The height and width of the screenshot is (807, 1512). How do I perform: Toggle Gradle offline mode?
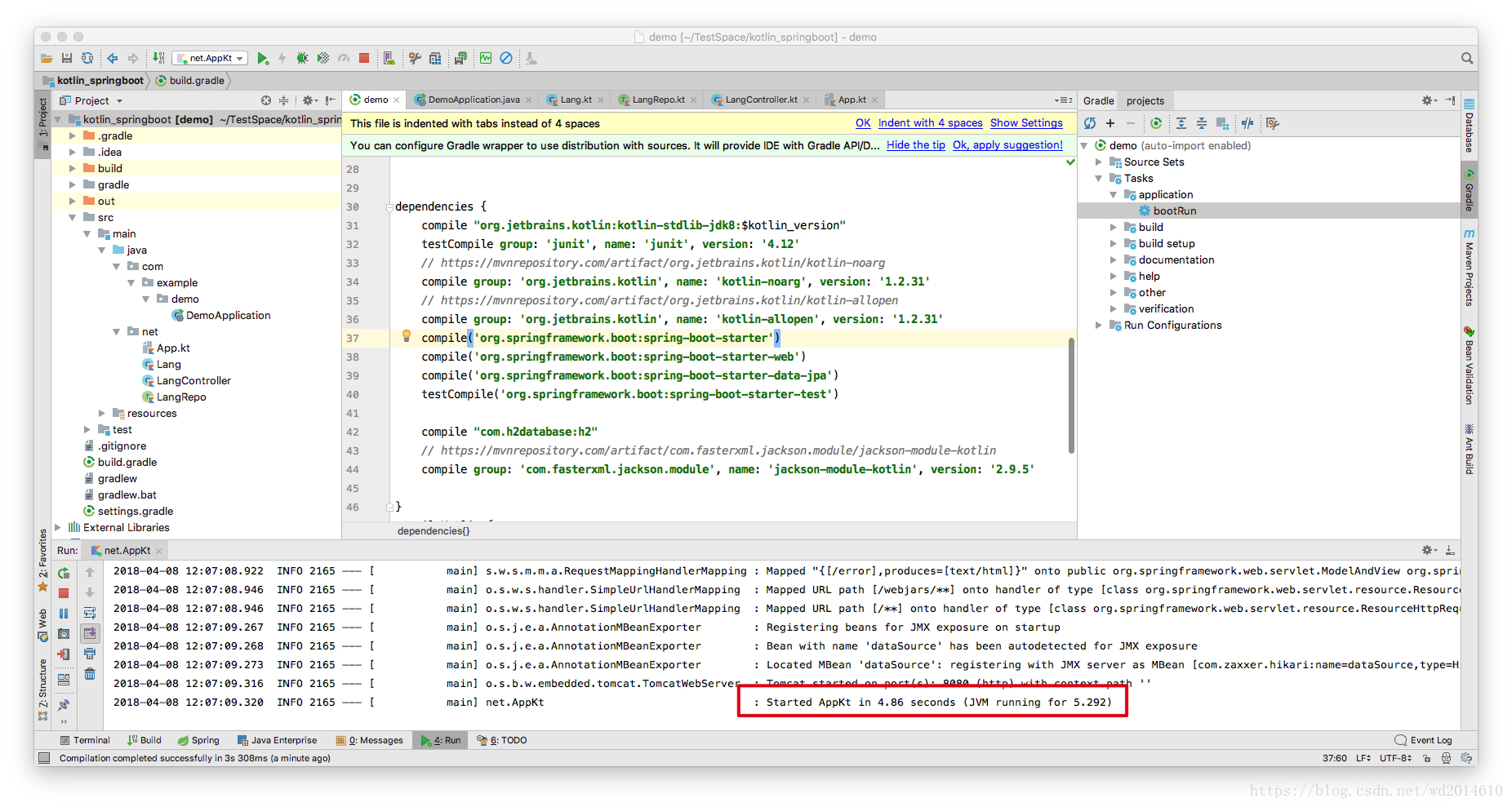click(x=1247, y=123)
